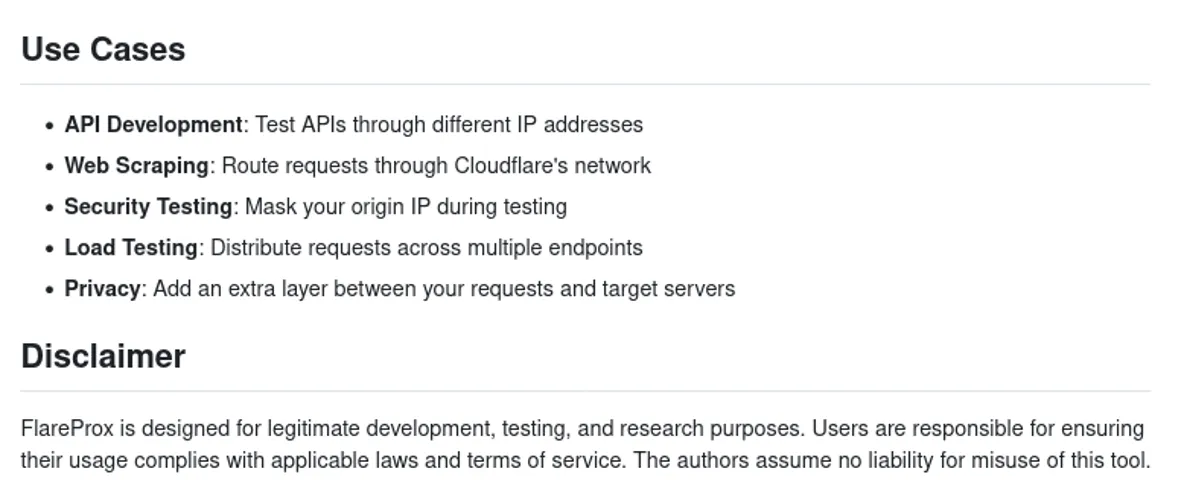This screenshot has width=1184, height=480.
Task: Click the bold Privacy label
Action: pos(102,289)
